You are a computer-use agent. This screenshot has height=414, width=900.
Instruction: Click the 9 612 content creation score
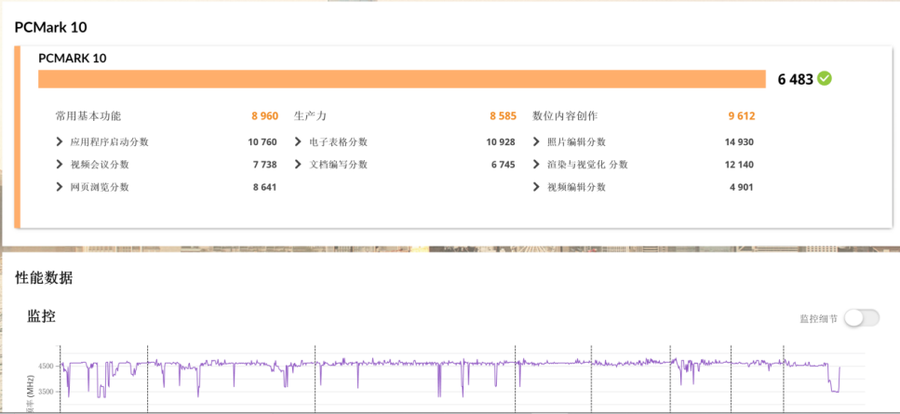coord(740,116)
